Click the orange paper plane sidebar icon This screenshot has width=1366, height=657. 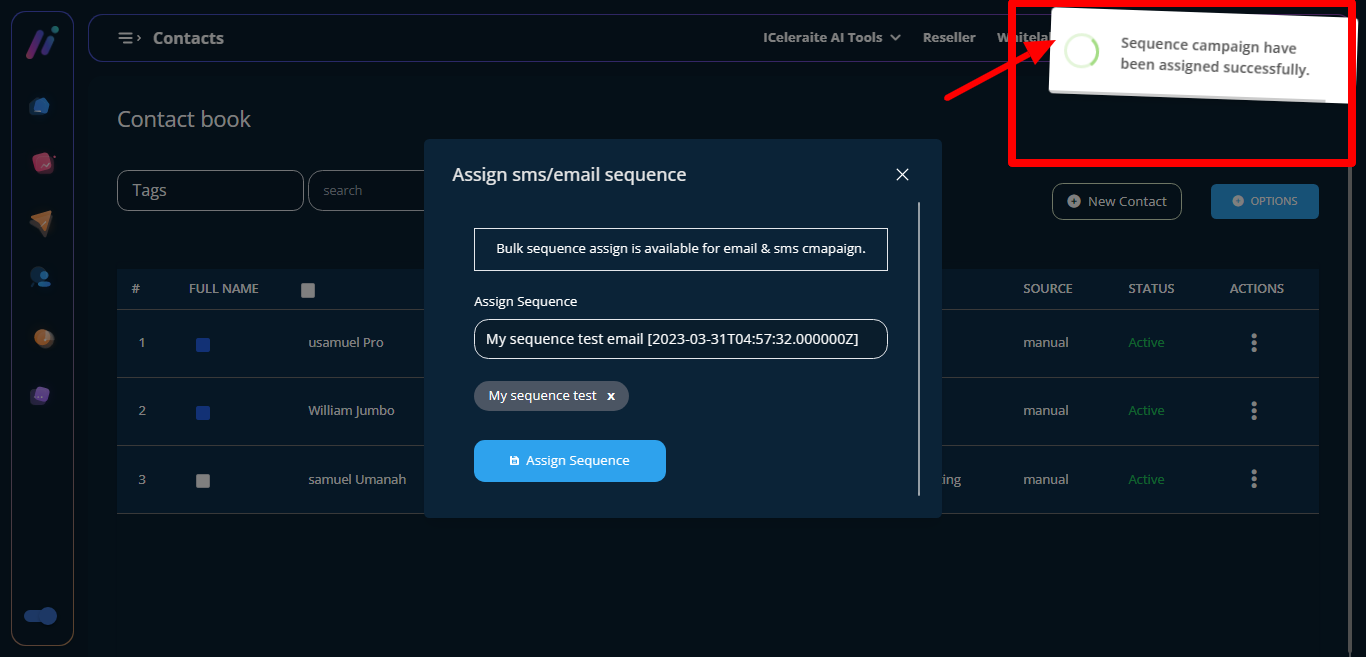coord(41,222)
